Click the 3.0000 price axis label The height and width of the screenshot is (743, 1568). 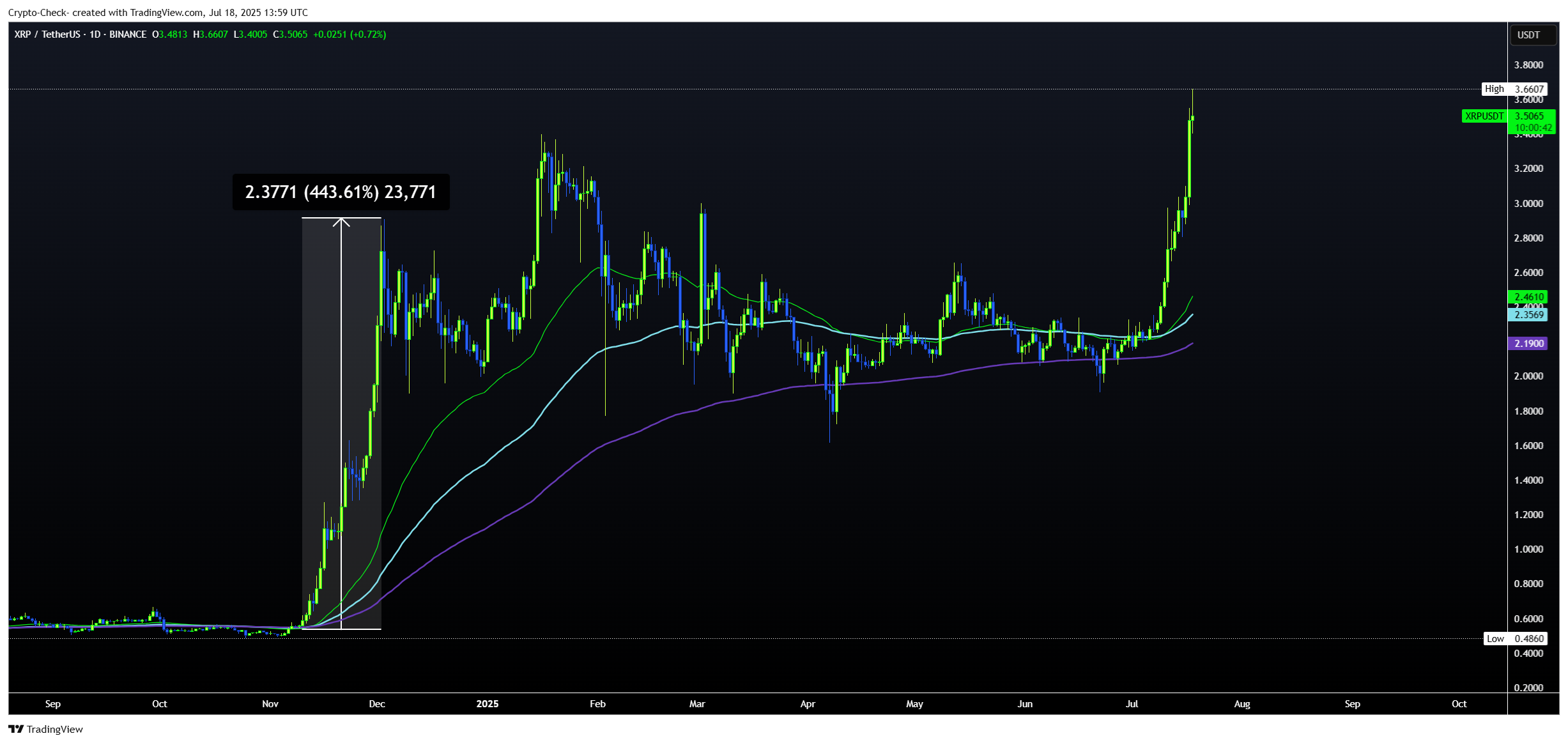tap(1529, 203)
